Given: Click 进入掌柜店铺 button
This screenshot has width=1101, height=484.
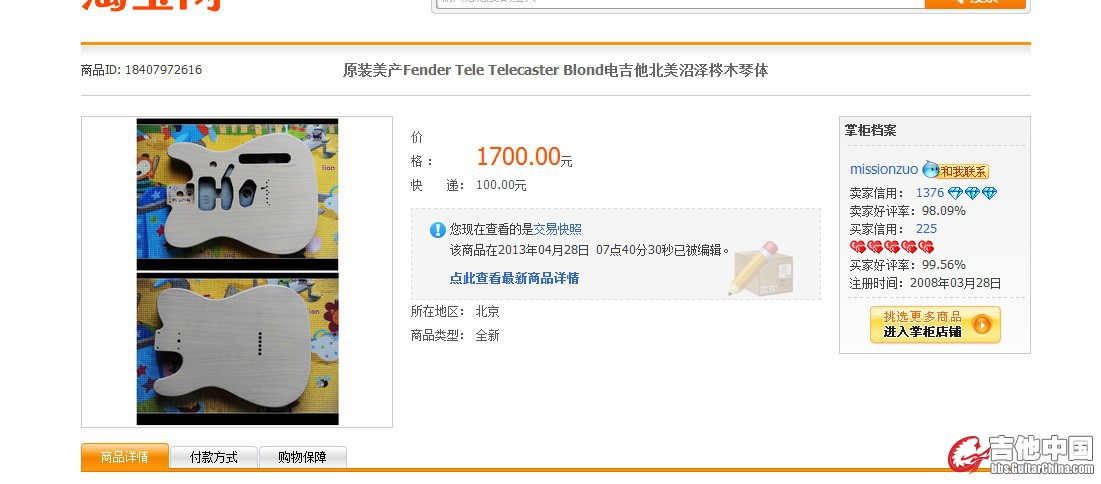Looking at the screenshot, I should (x=935, y=325).
